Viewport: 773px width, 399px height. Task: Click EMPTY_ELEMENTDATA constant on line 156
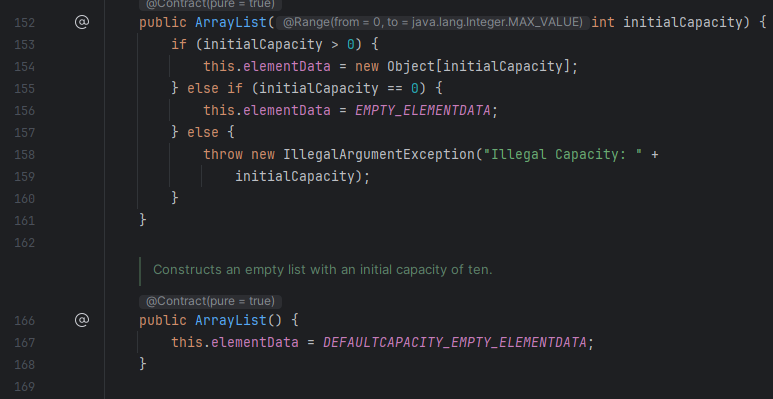[x=423, y=110]
